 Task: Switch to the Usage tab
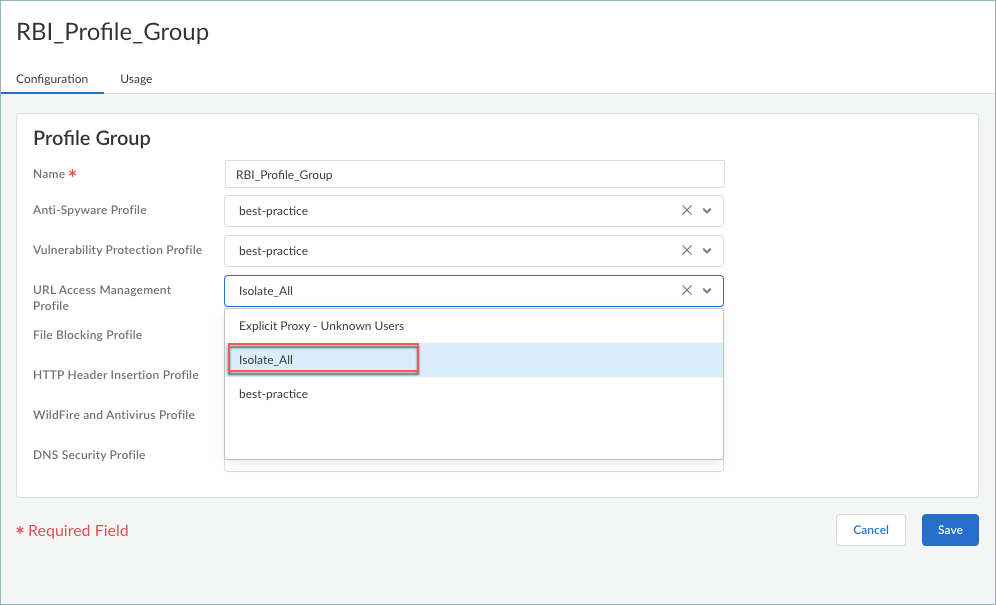tap(136, 79)
